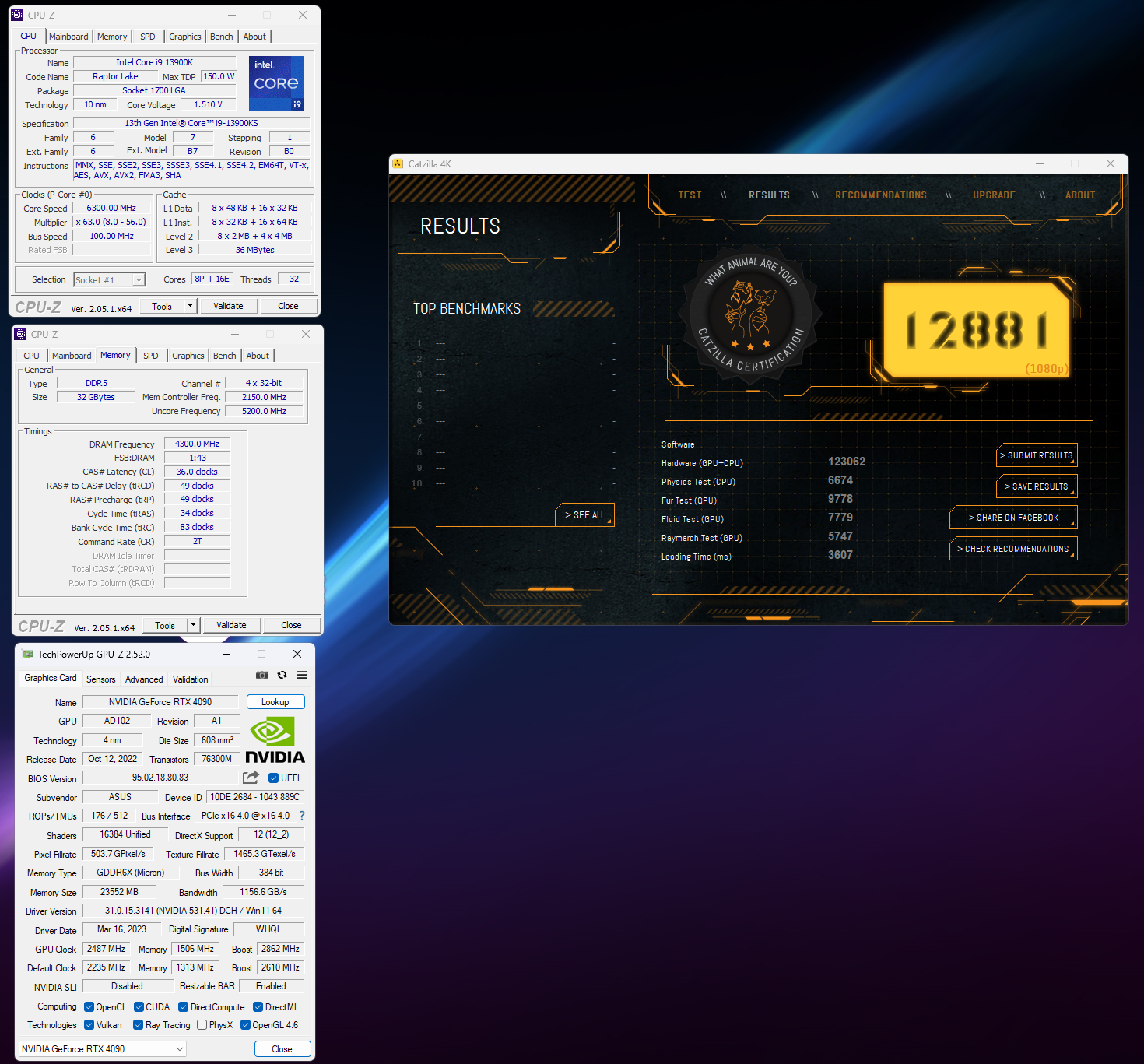Screen dimensions: 1144x1064
Task: Refresh GPU-Z data with refresh icon
Action: click(282, 675)
